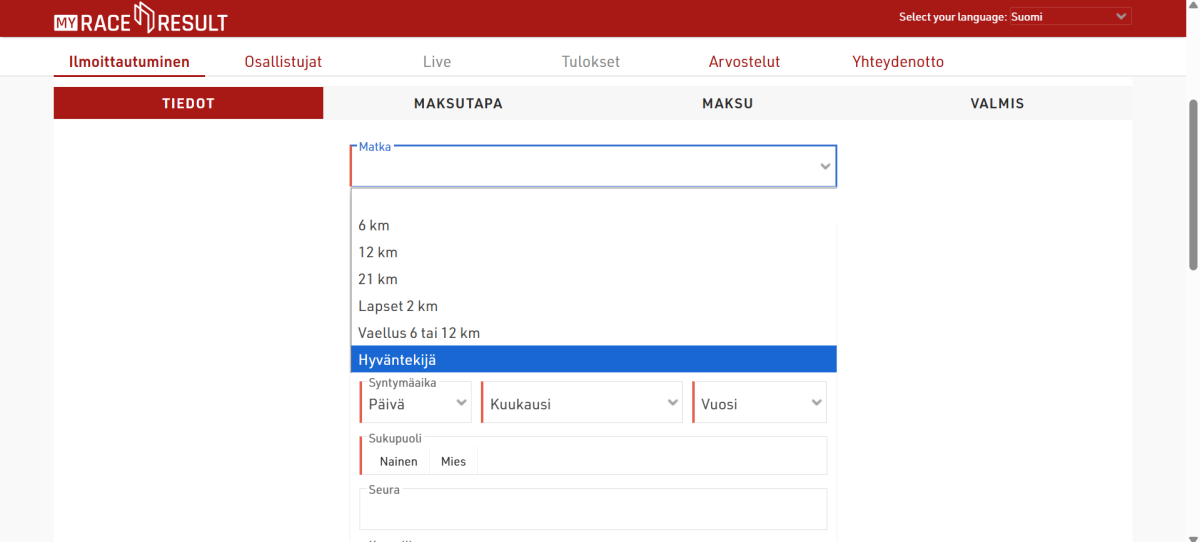Open the language selector set to Suomi
Screen dimensions: 1200x542
1069,17
